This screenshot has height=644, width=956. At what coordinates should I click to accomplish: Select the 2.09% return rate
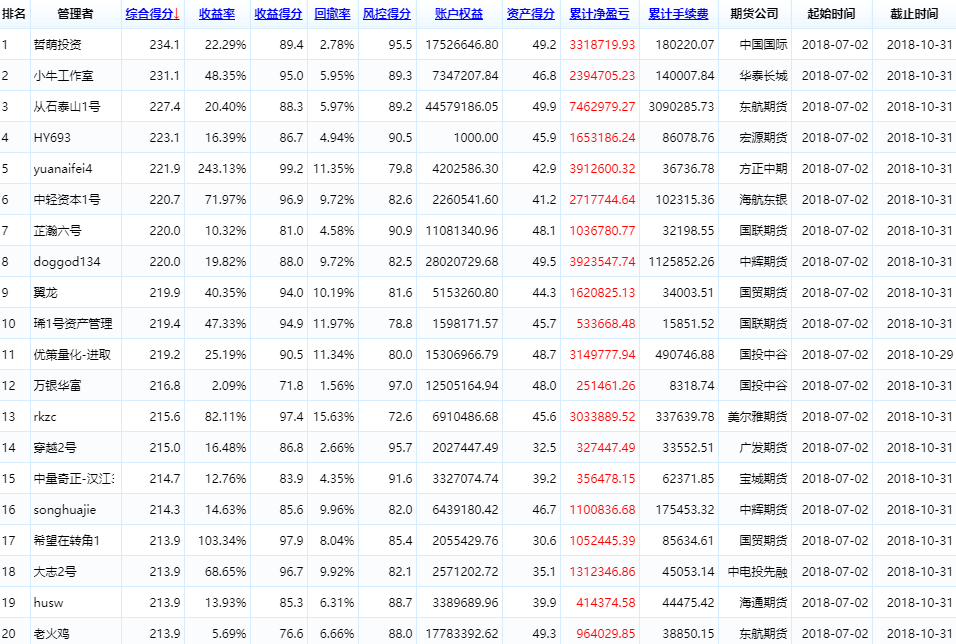click(229, 385)
